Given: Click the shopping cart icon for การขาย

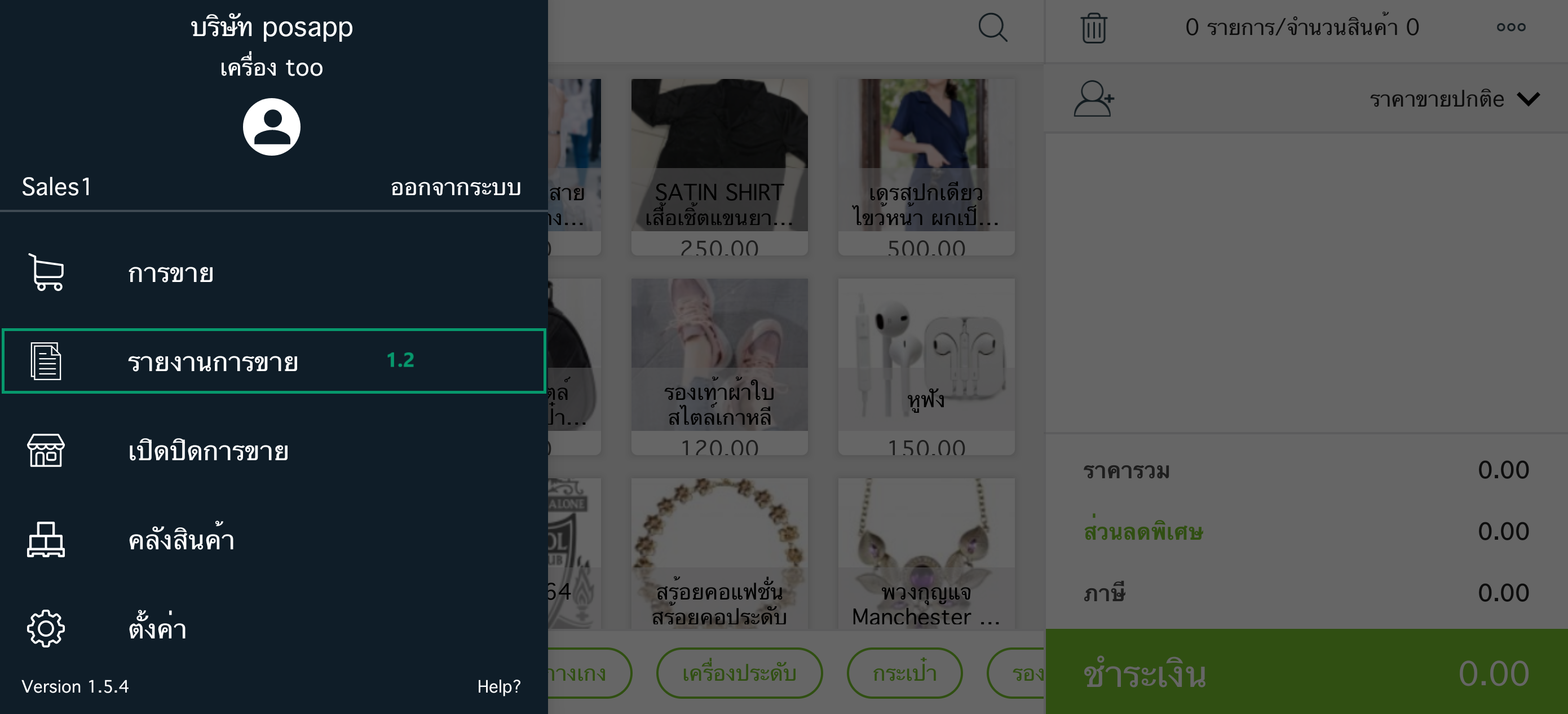Looking at the screenshot, I should tap(46, 272).
